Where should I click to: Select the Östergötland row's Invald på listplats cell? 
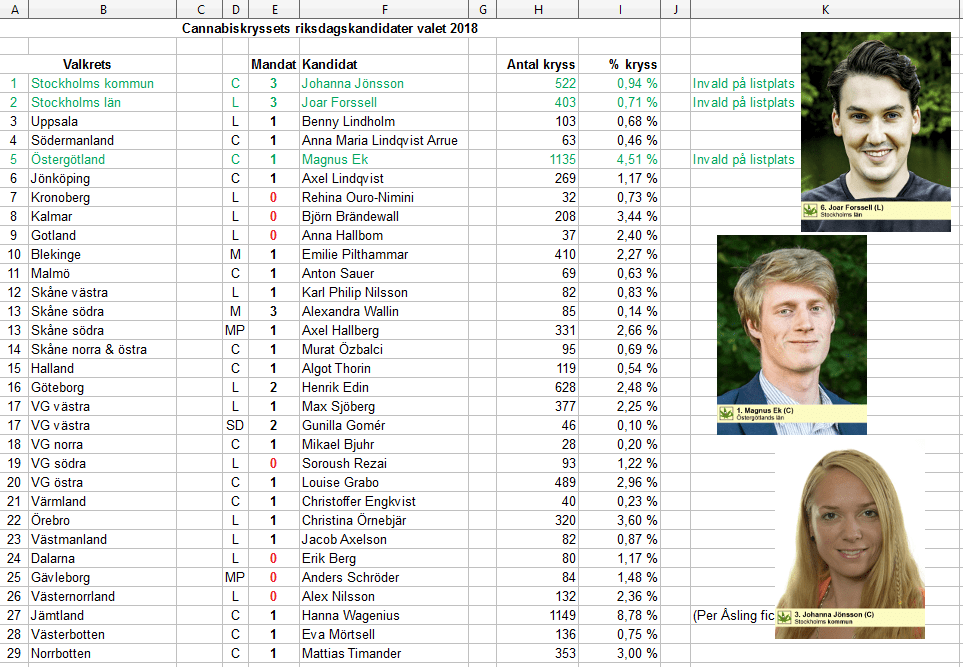point(743,160)
